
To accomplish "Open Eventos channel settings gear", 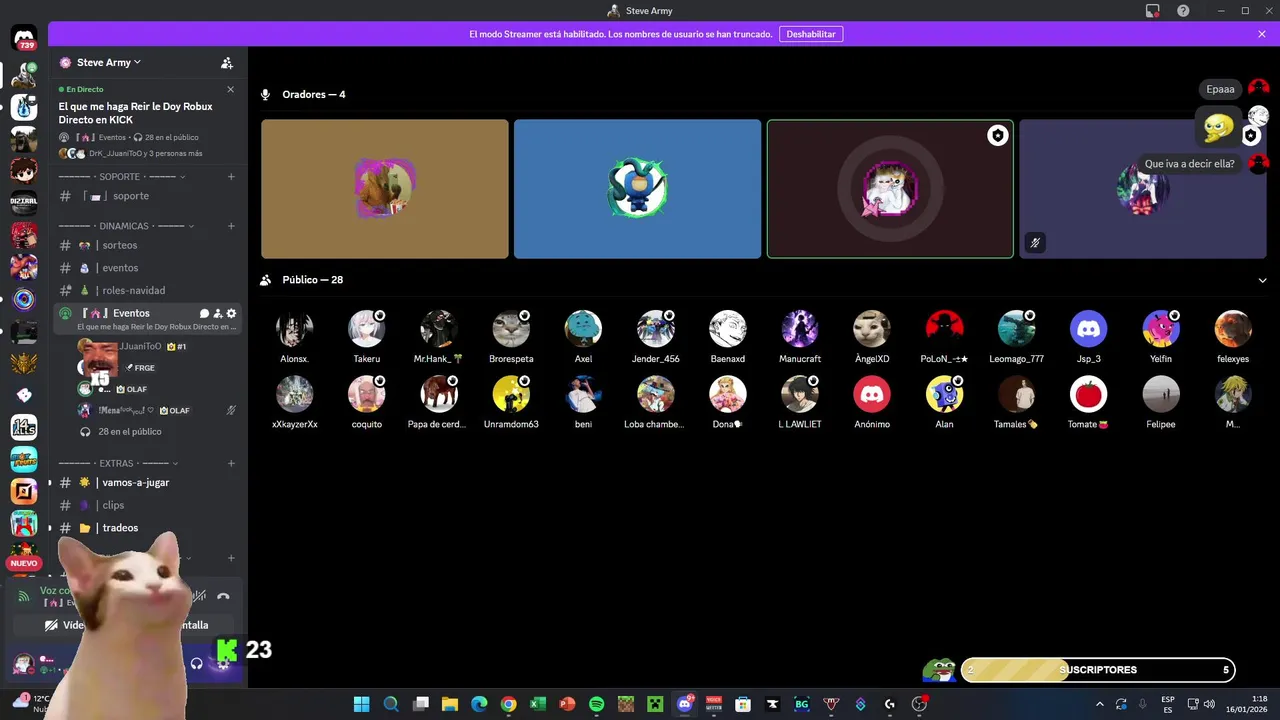I will [231, 314].
